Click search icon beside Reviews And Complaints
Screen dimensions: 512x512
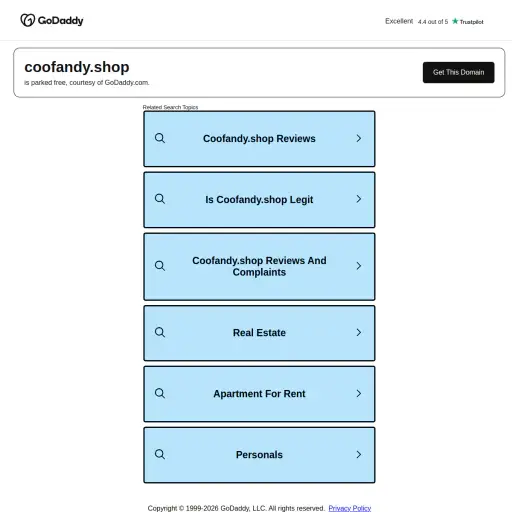[x=160, y=266]
